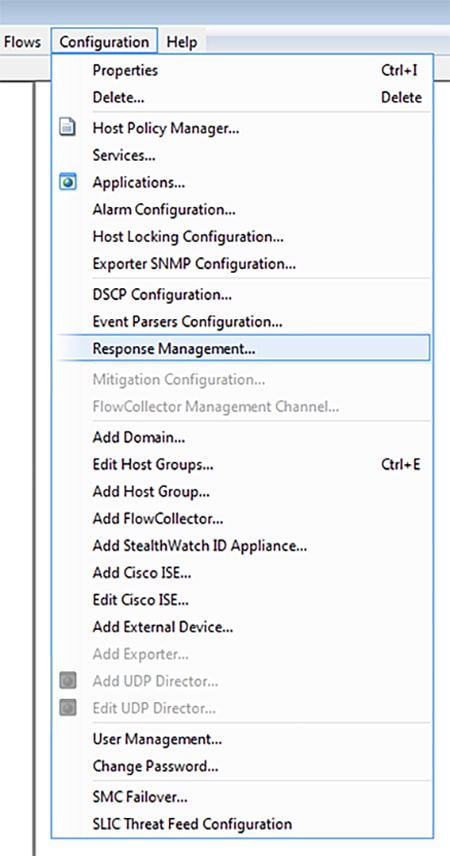Open Host Locking Configuration...
Screen dimensions: 450x856
[x=243, y=237]
